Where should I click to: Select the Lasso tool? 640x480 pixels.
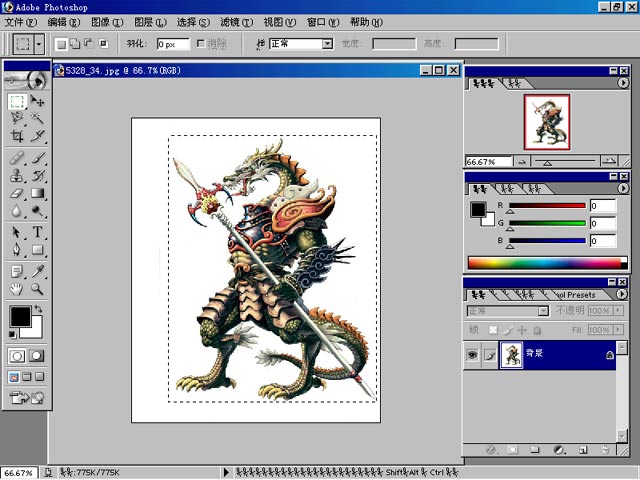[17, 118]
